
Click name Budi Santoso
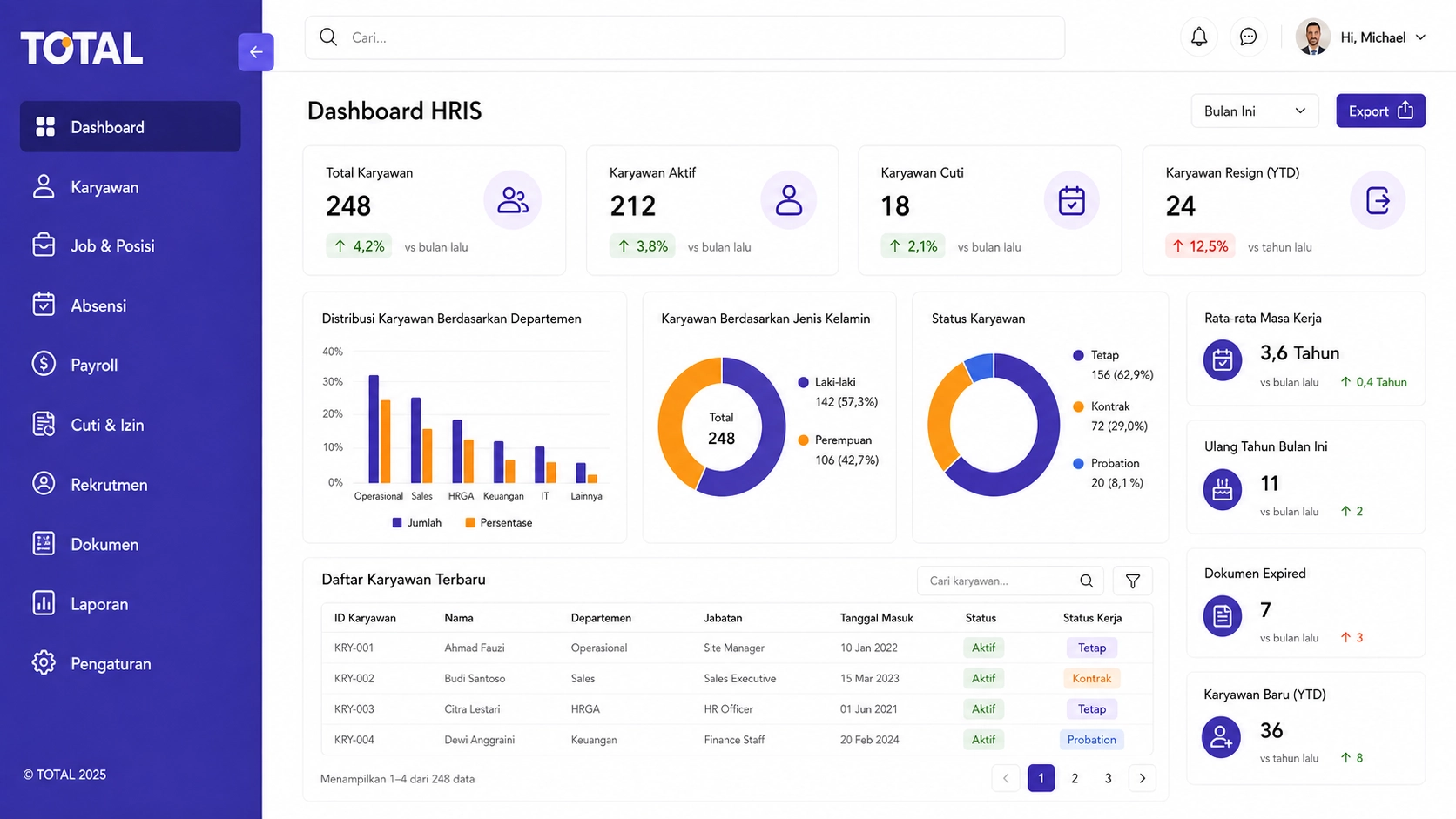475,679
